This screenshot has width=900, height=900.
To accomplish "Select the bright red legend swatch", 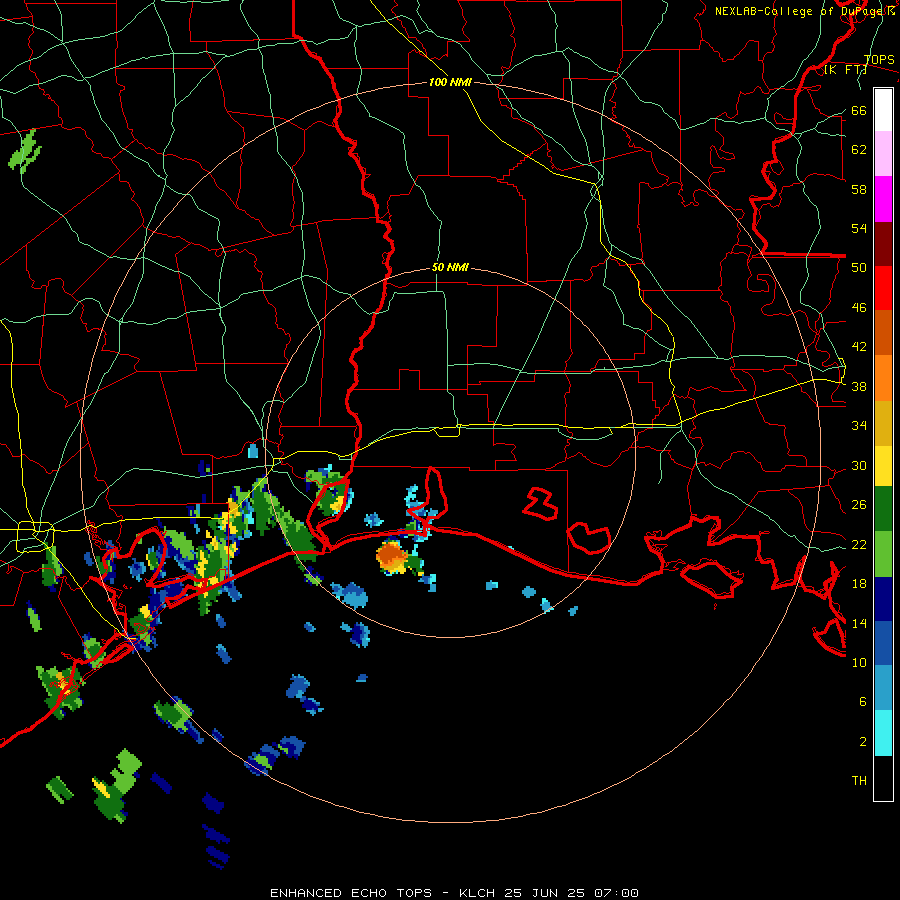I will [x=883, y=288].
